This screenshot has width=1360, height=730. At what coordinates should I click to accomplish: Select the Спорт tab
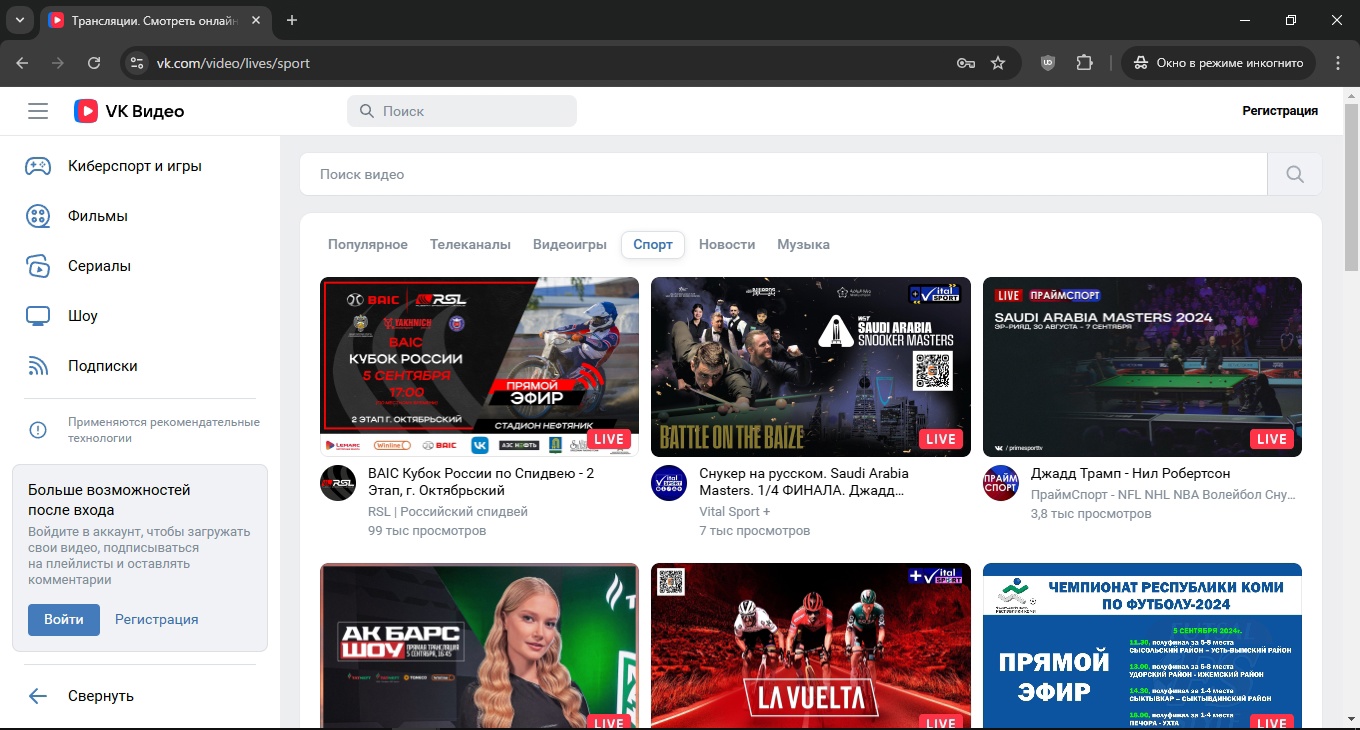(653, 244)
